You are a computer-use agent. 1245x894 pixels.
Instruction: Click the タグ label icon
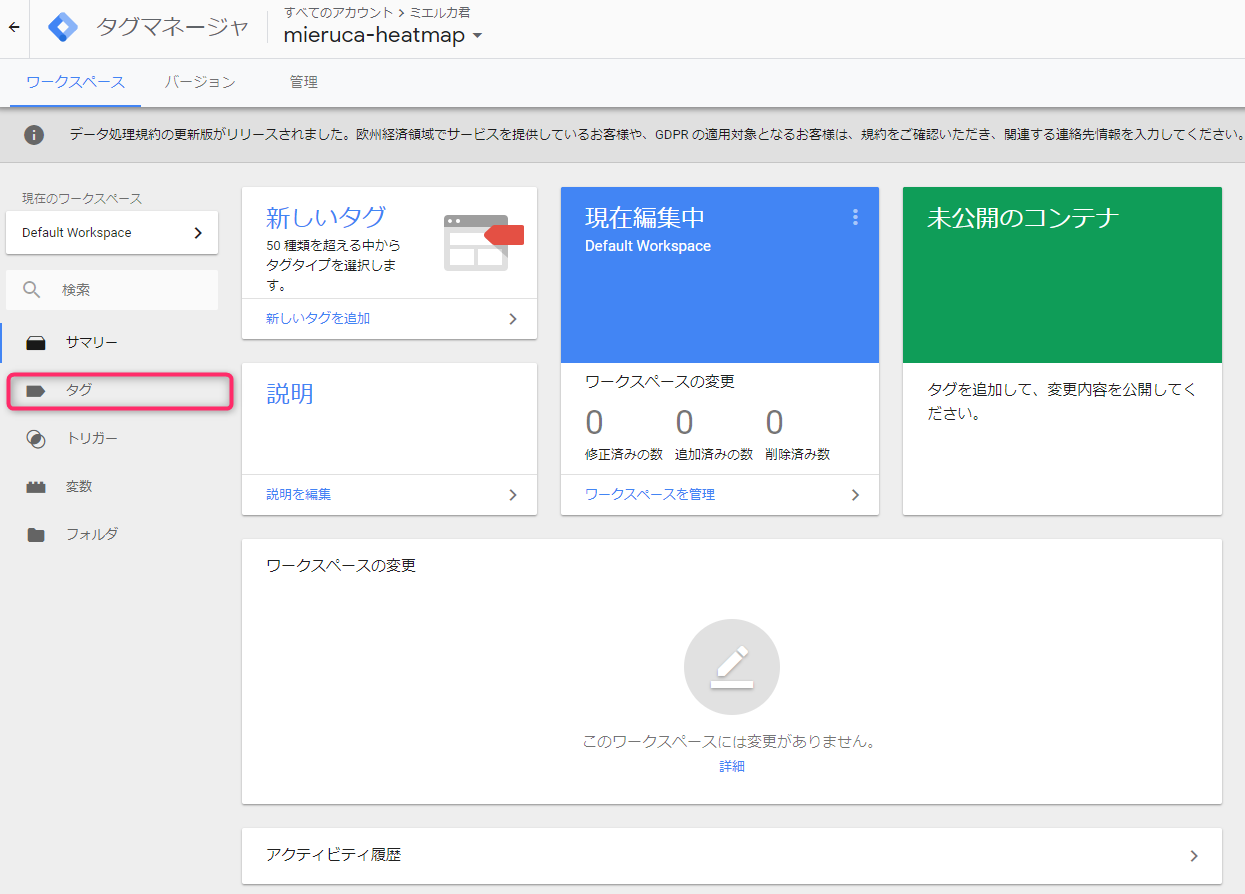click(x=36, y=391)
